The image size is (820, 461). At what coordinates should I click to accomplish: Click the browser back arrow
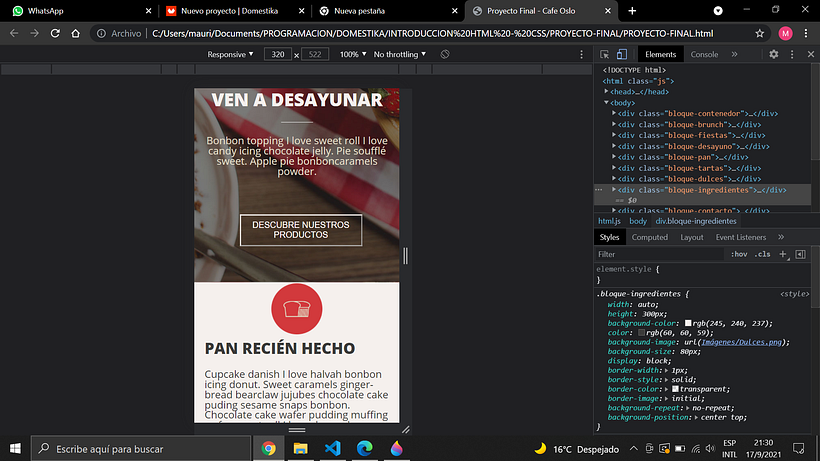(x=14, y=33)
